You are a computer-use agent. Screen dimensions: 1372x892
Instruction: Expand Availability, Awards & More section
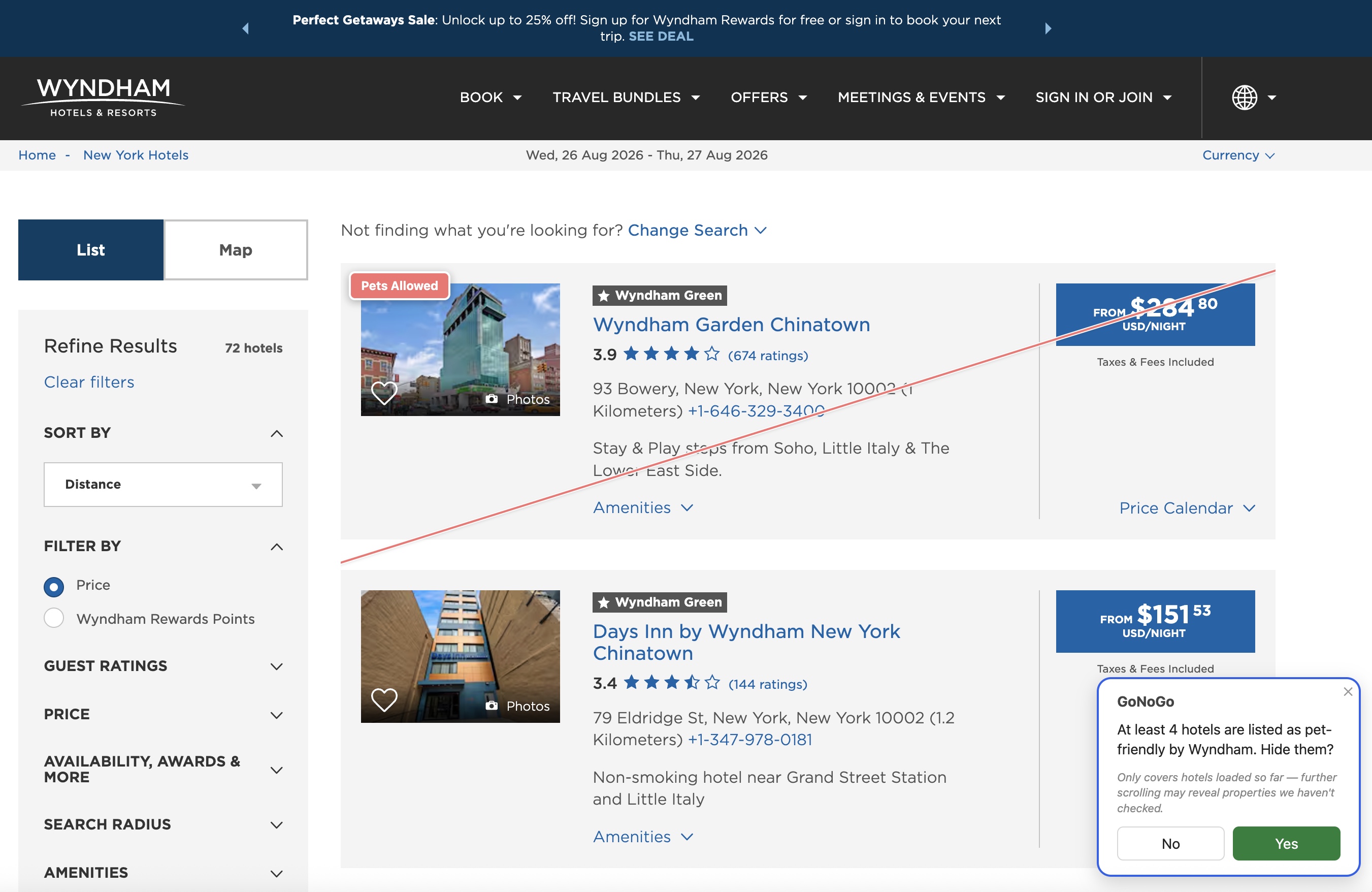163,769
